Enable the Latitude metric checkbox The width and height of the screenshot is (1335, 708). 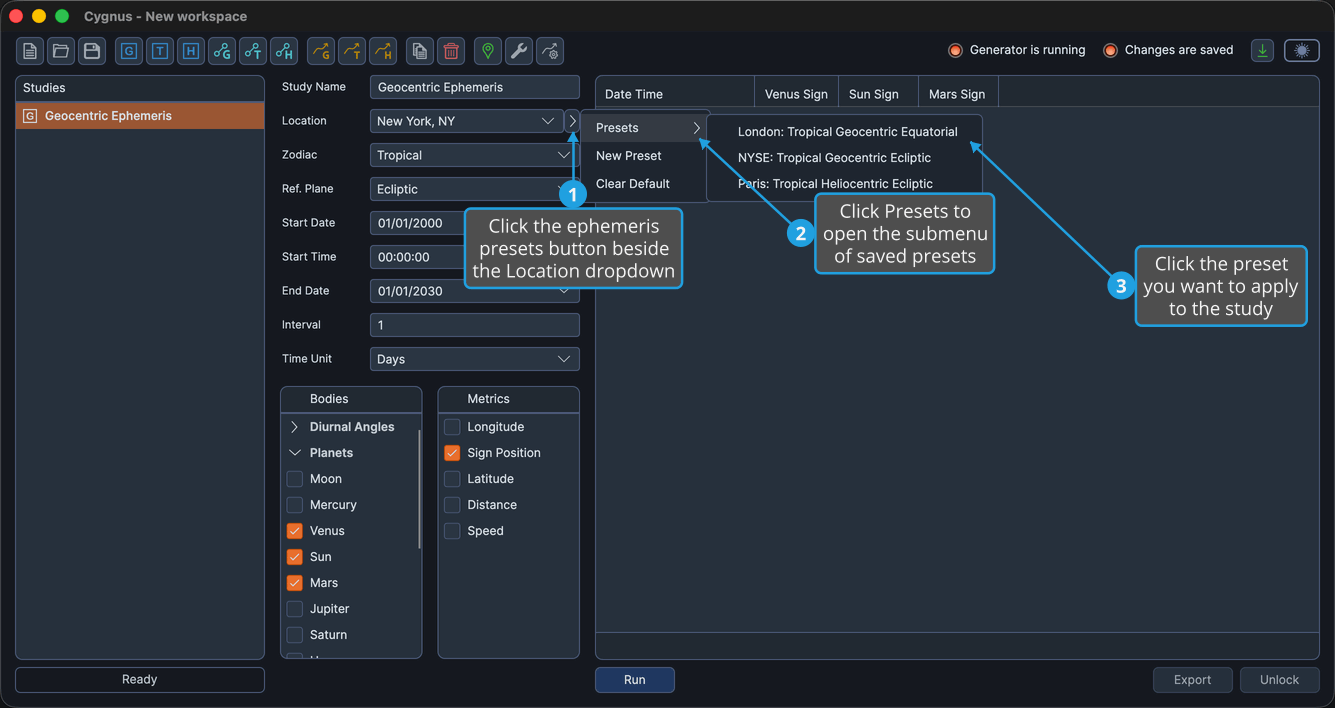click(452, 479)
